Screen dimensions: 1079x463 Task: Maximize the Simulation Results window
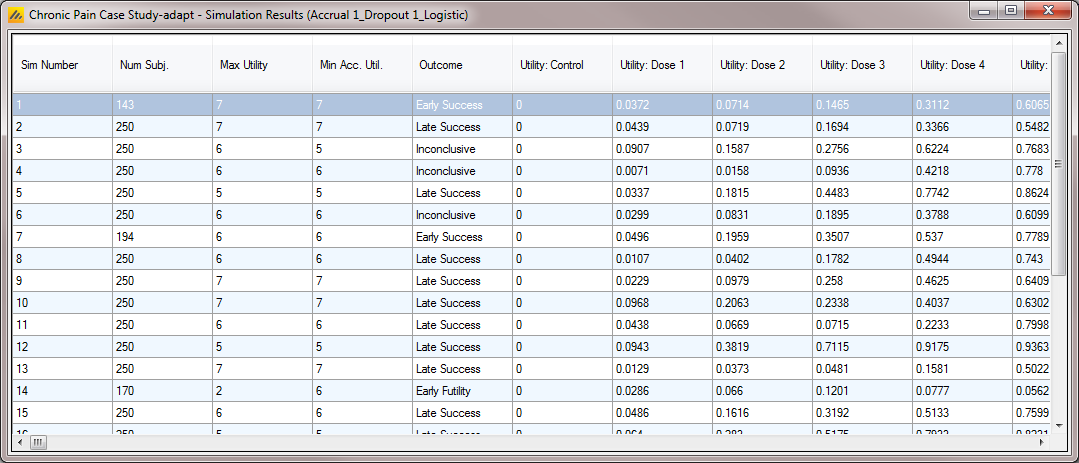point(1010,11)
